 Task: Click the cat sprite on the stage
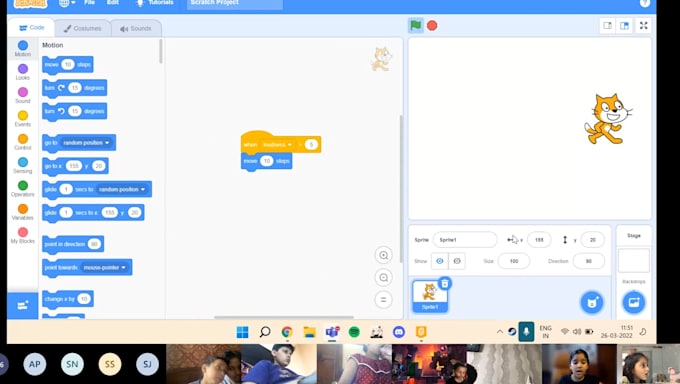(x=608, y=119)
